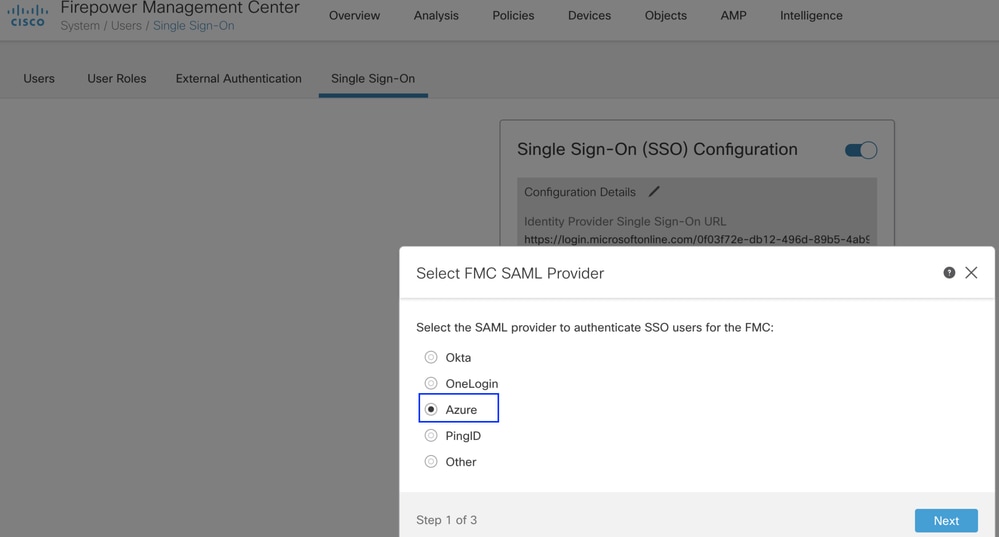Switch to the Users tab
Image resolution: width=999 pixels, height=537 pixels.
[39, 78]
